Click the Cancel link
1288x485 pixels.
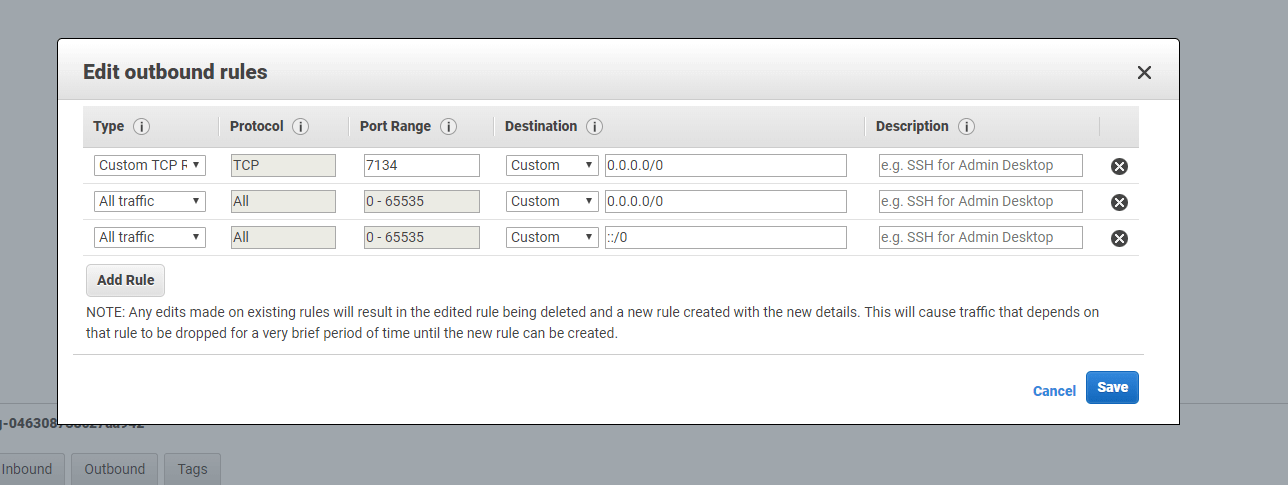(1054, 391)
